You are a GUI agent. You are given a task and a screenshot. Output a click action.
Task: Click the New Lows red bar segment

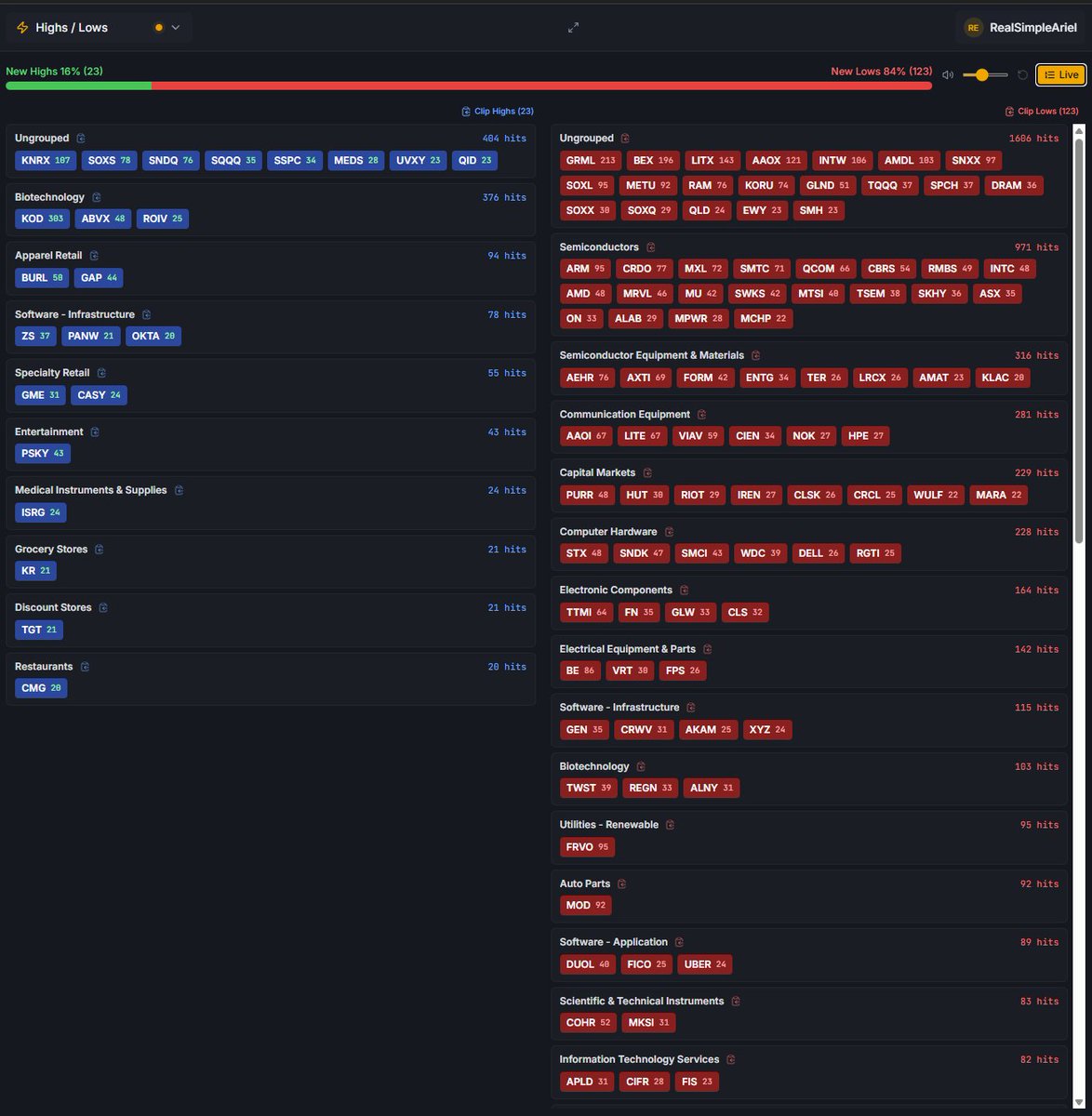pyautogui.click(x=541, y=86)
